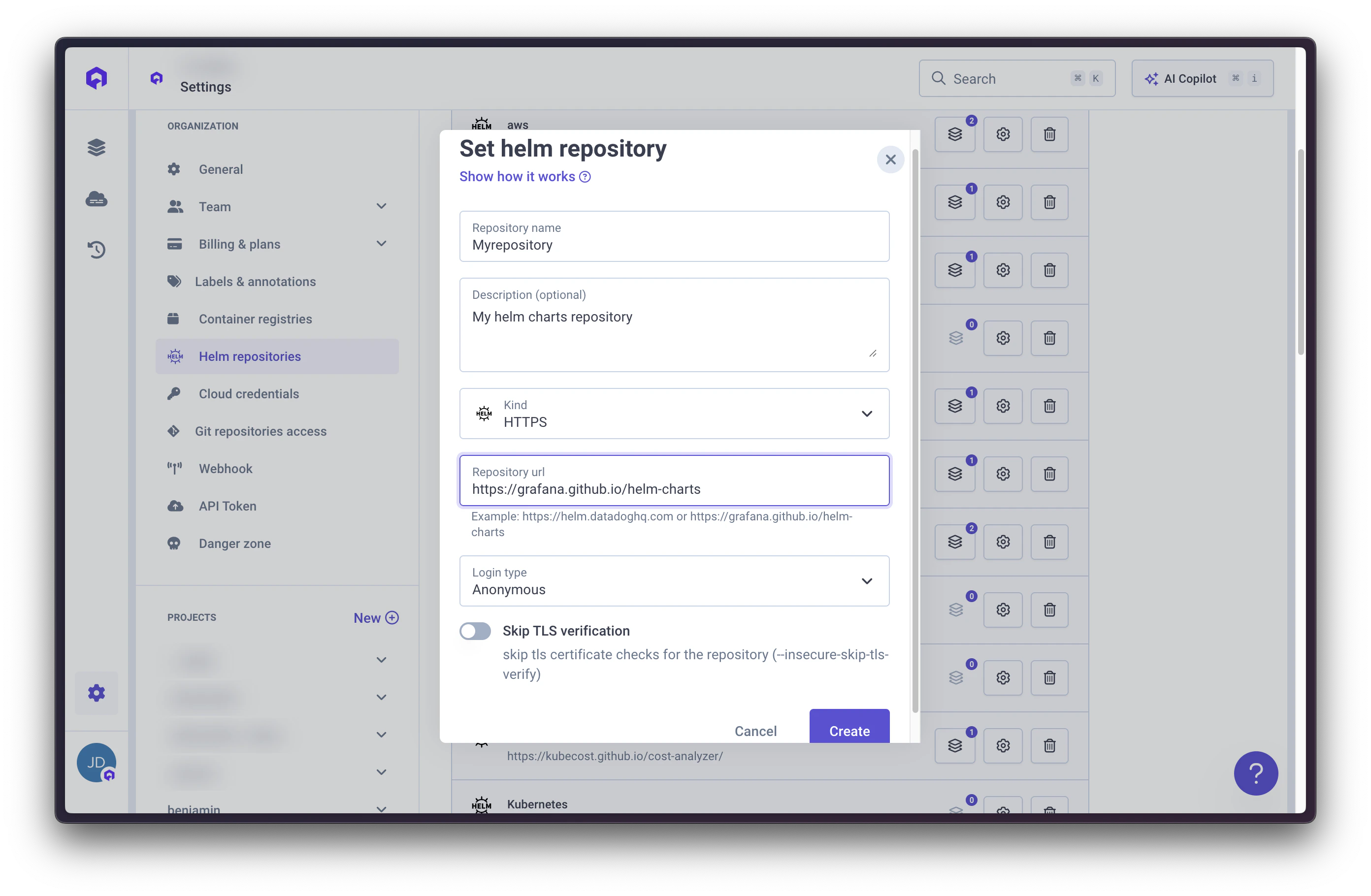Click the settings gear icon in the sidebar
Viewport: 1371px width, 896px height.
pos(96,693)
